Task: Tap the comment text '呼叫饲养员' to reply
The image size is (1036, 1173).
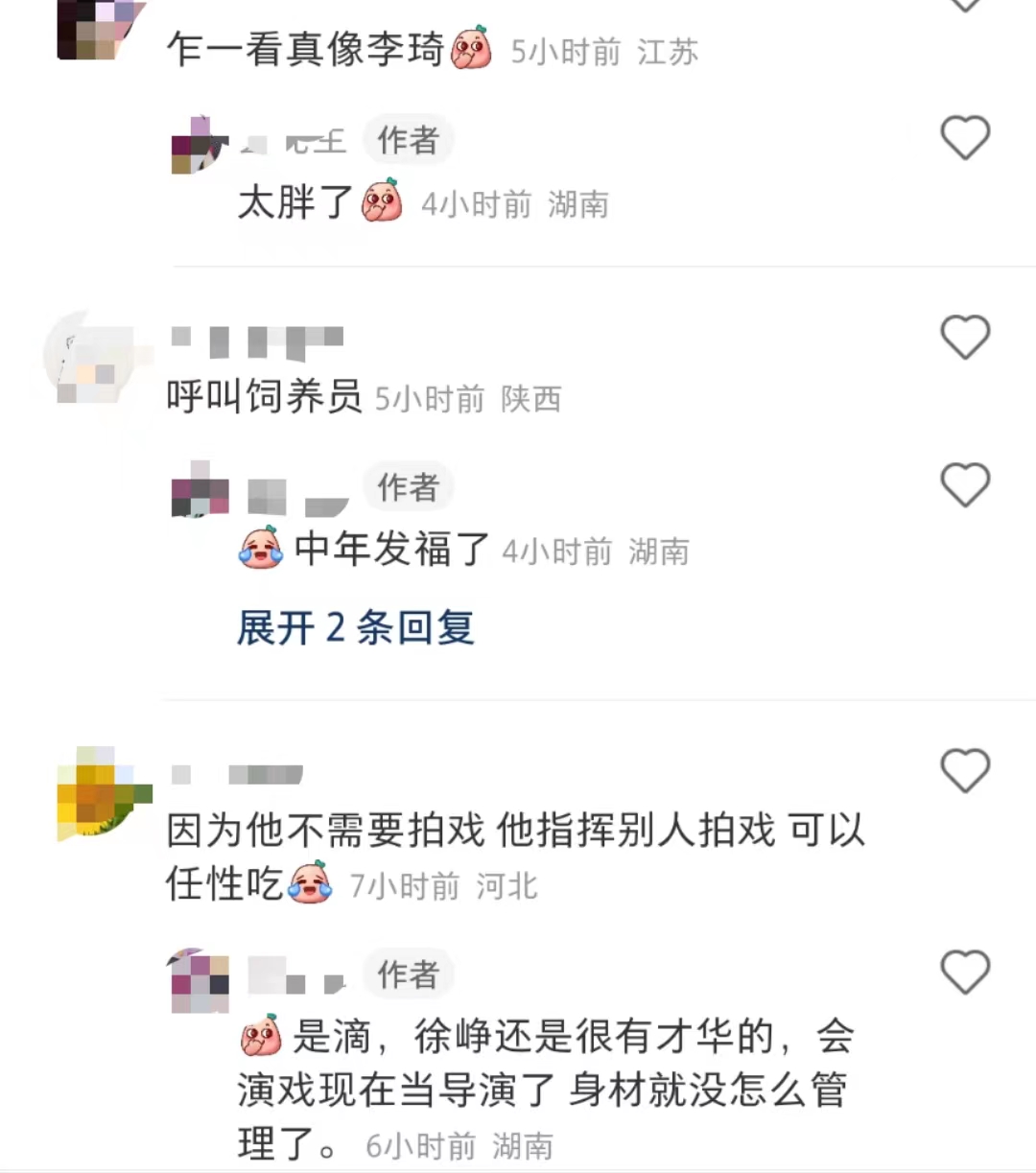Action: (264, 396)
